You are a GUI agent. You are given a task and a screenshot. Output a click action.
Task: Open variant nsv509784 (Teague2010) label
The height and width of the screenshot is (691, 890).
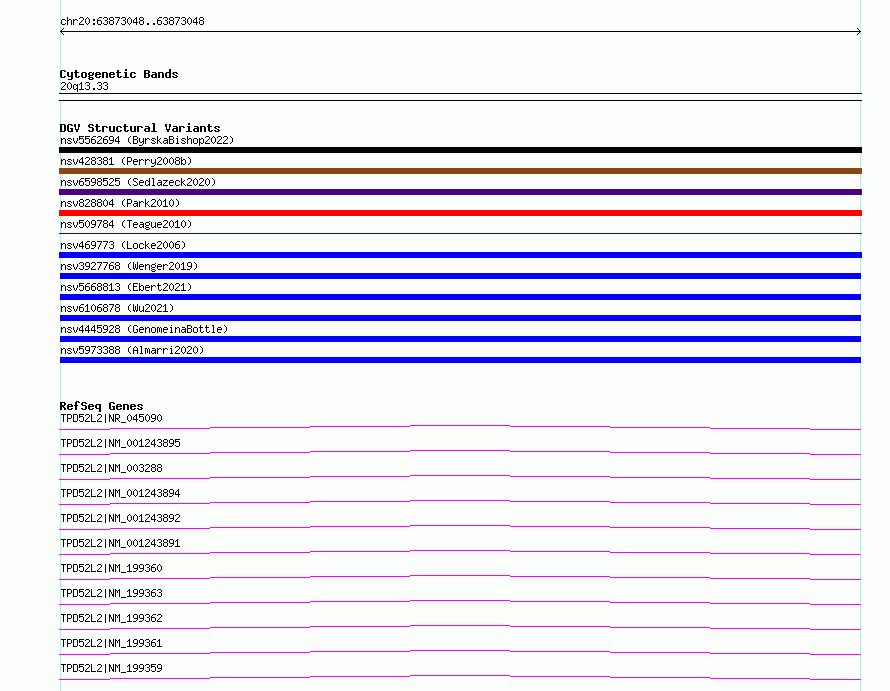coord(126,224)
